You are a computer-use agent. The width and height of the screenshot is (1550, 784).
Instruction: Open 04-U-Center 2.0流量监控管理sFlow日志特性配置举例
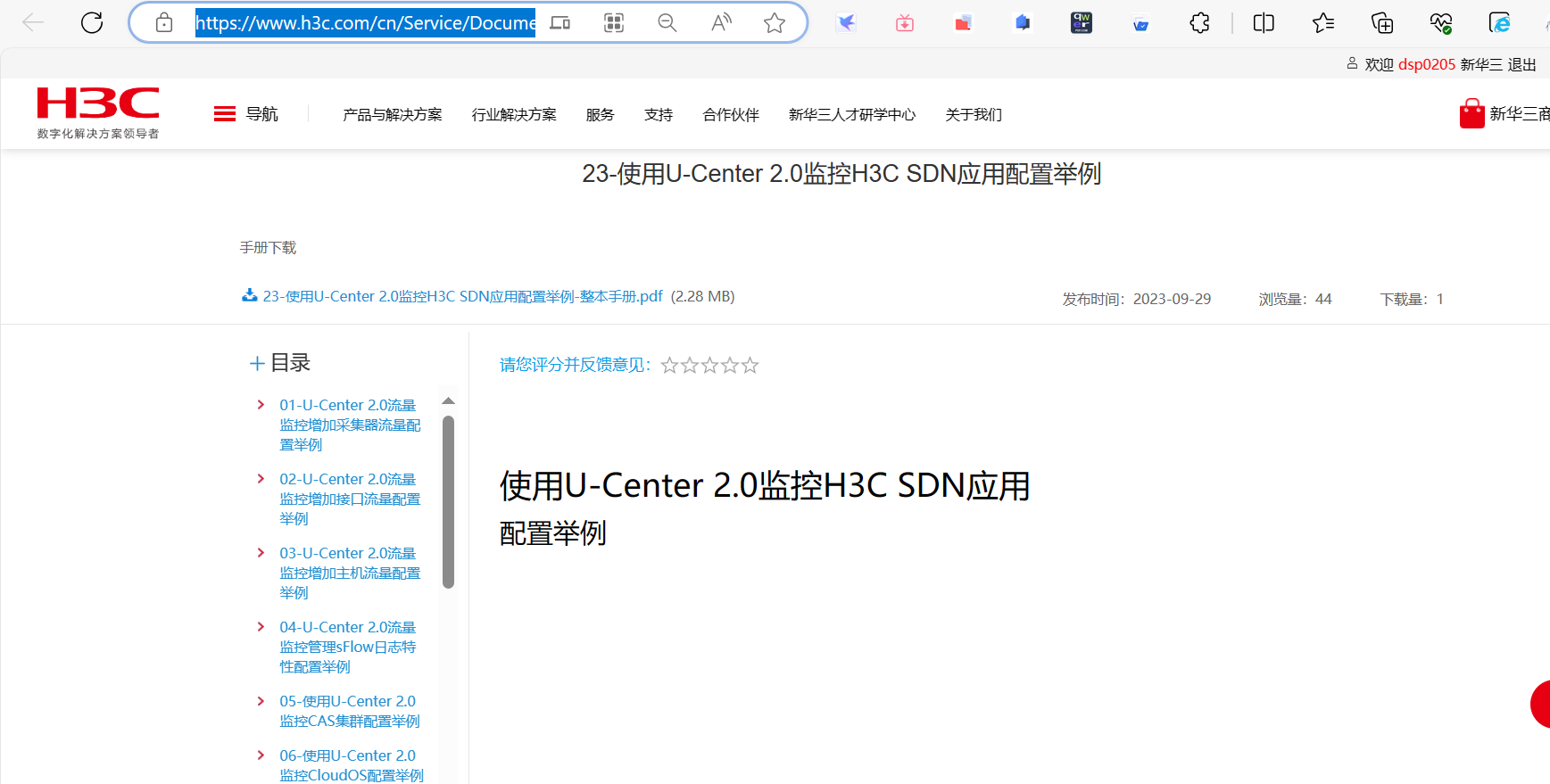(348, 647)
